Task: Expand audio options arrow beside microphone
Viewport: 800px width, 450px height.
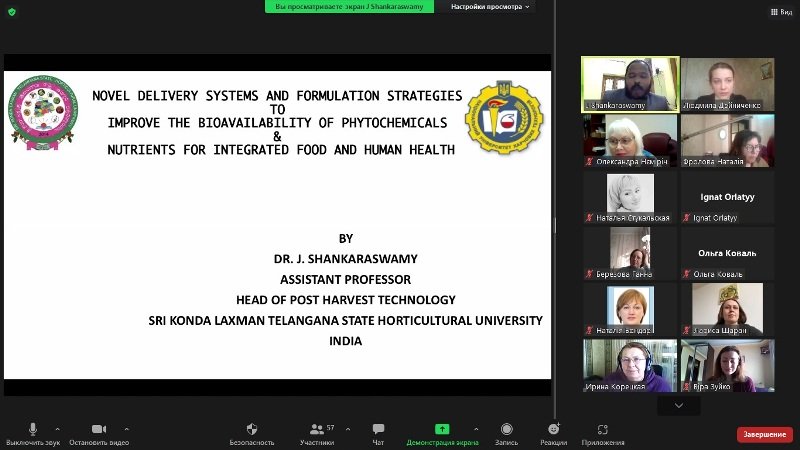Action: pyautogui.click(x=58, y=429)
